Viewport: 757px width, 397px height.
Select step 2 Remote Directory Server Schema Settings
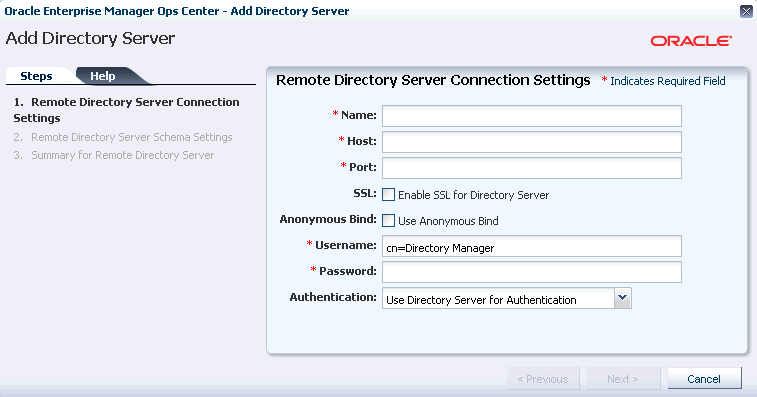(x=123, y=137)
